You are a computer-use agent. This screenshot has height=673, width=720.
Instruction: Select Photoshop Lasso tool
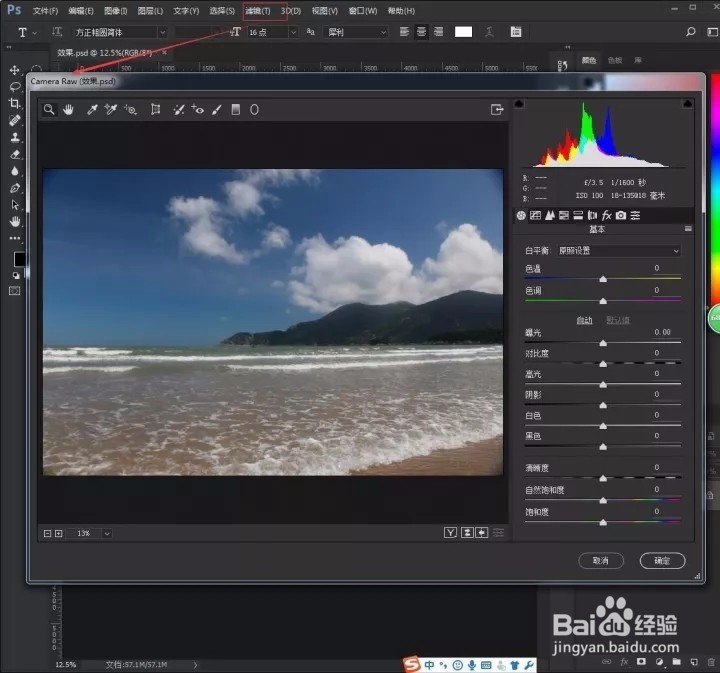15,87
